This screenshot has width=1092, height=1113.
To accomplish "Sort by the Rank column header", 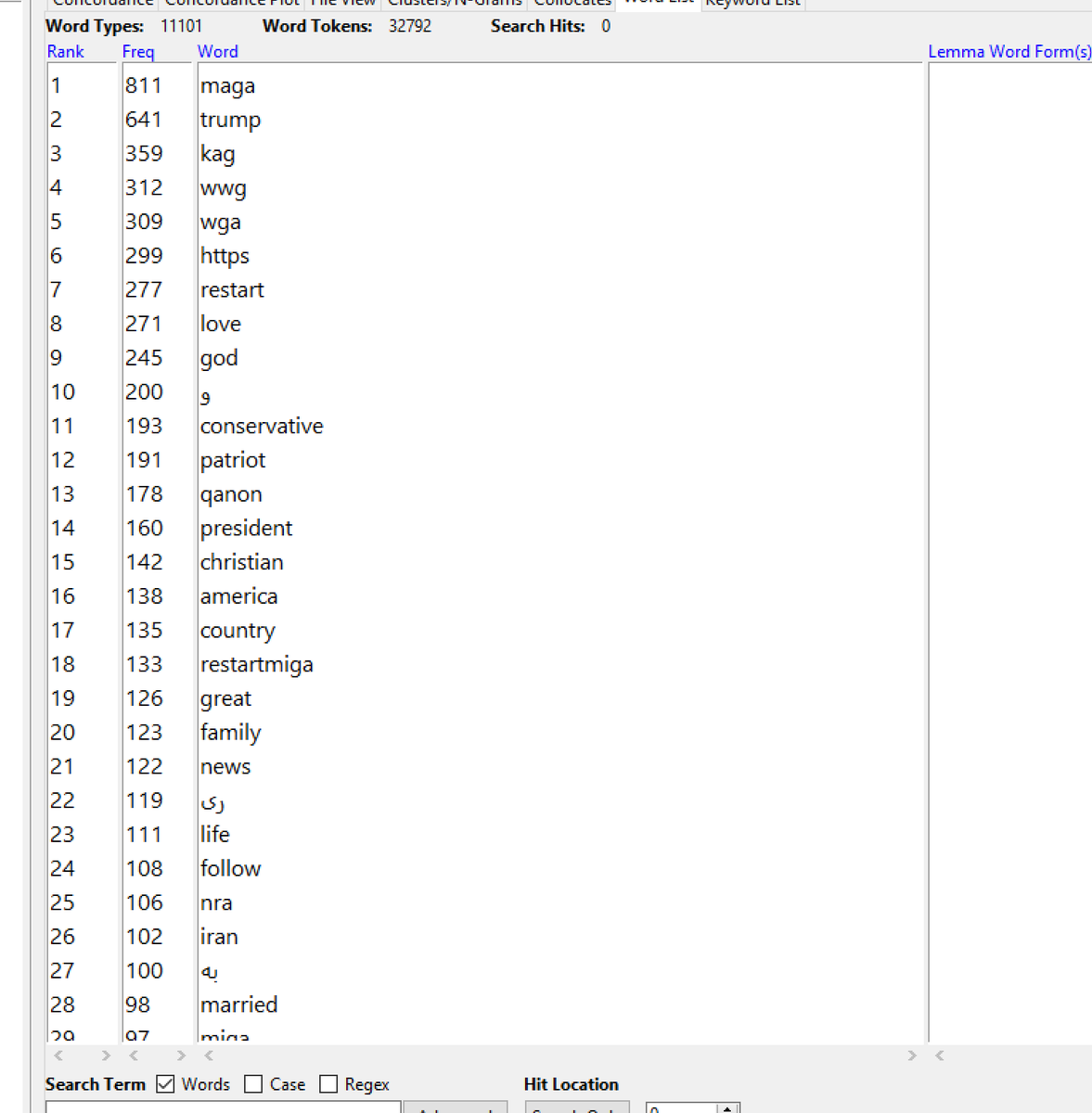I will click(66, 52).
